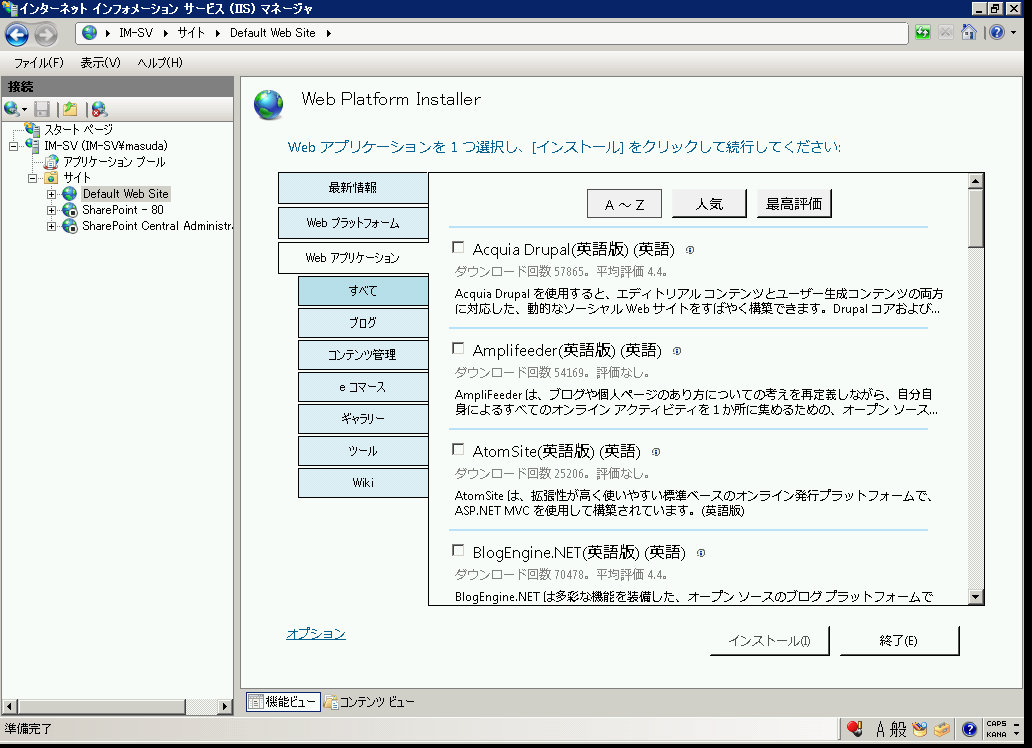Viewport: 1032px width, 748px height.
Task: Click the info icon next to Acquia Drupal
Action: [x=690, y=250]
